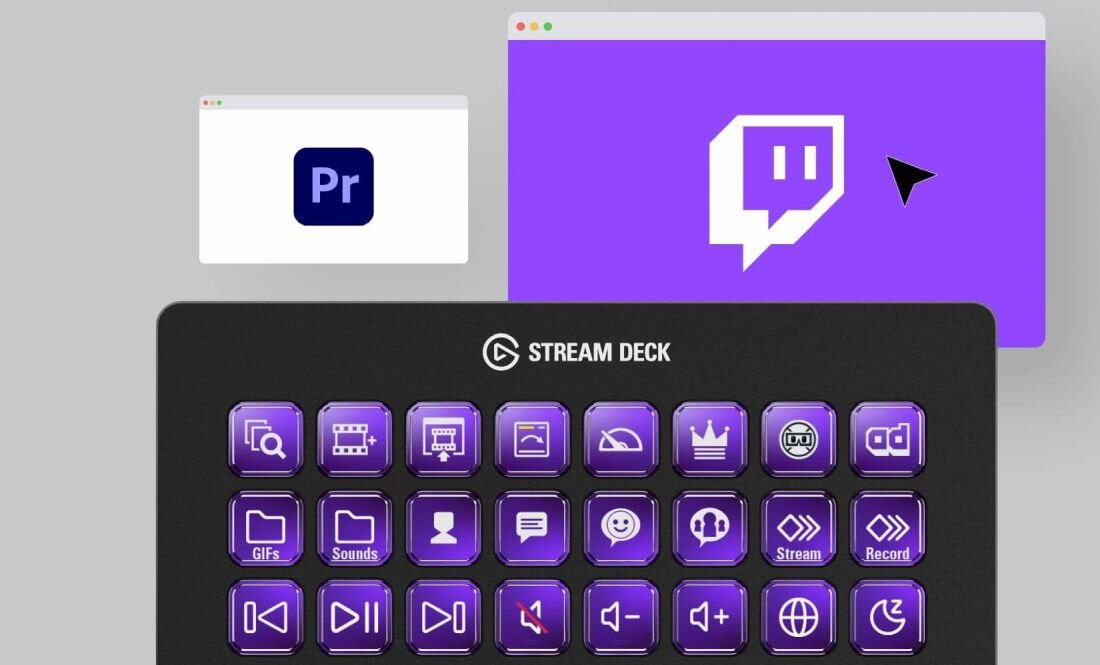Screen dimensions: 1100x665
Task: Tap the group chat people key
Action: (x=710, y=528)
